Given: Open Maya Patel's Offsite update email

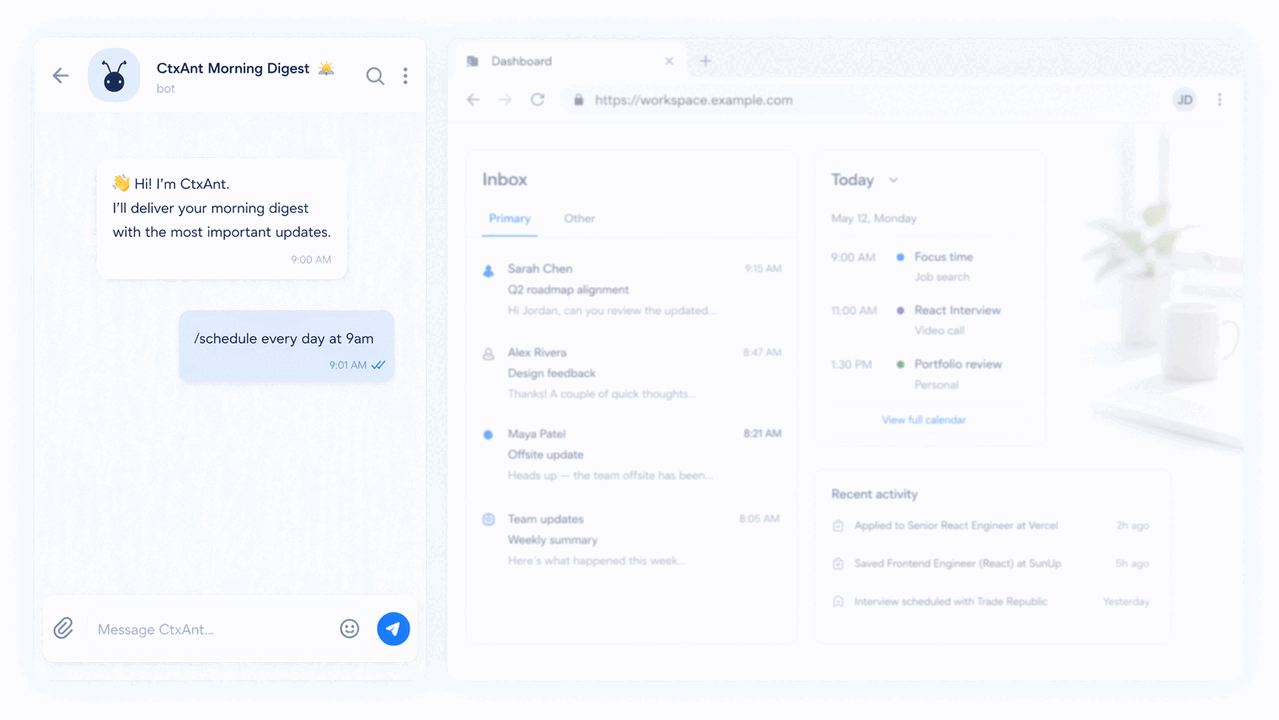Looking at the screenshot, I should [631, 455].
